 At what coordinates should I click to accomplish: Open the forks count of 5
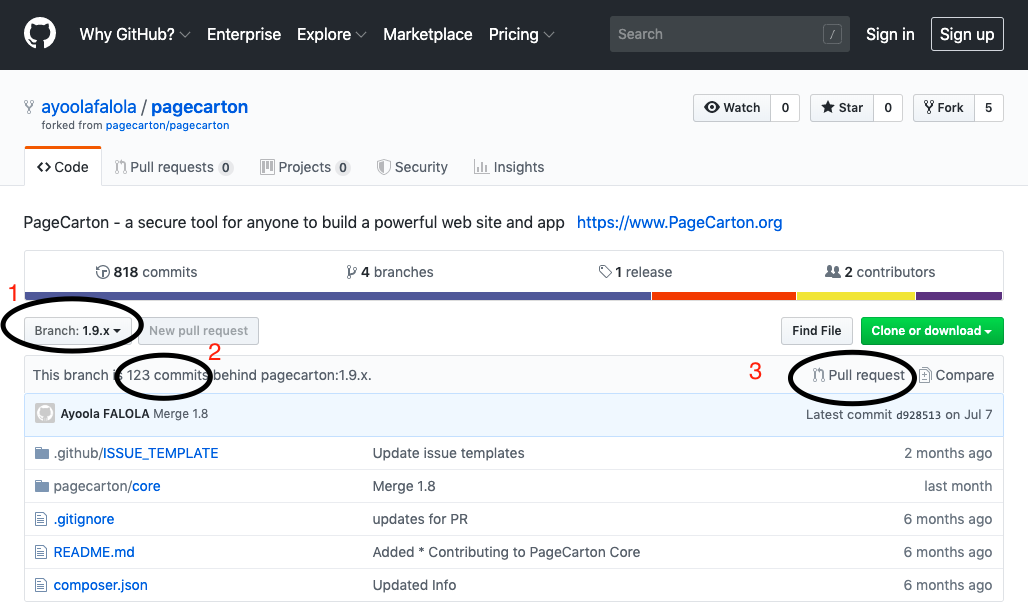tap(989, 108)
